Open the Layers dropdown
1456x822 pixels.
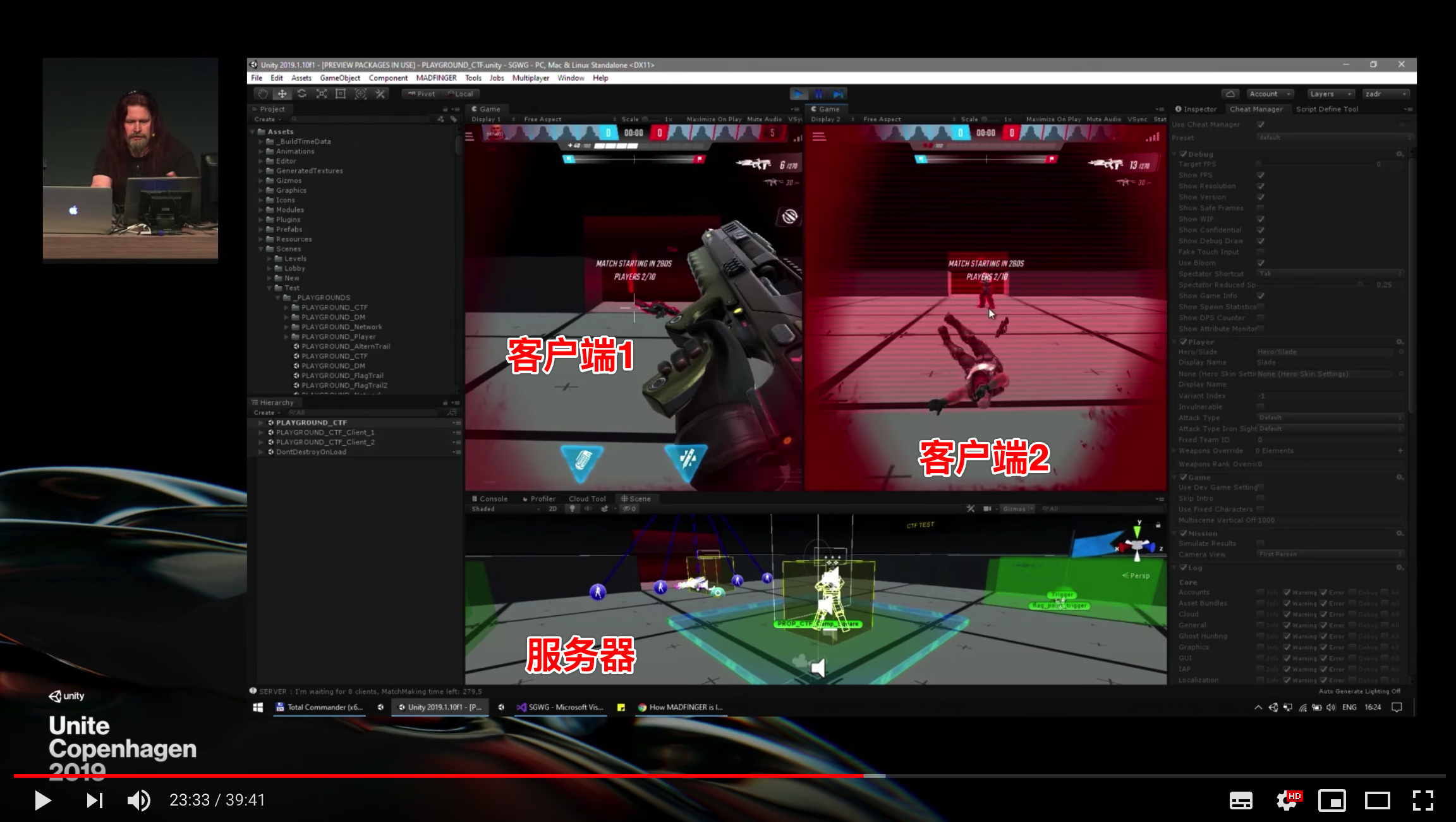click(x=1330, y=94)
